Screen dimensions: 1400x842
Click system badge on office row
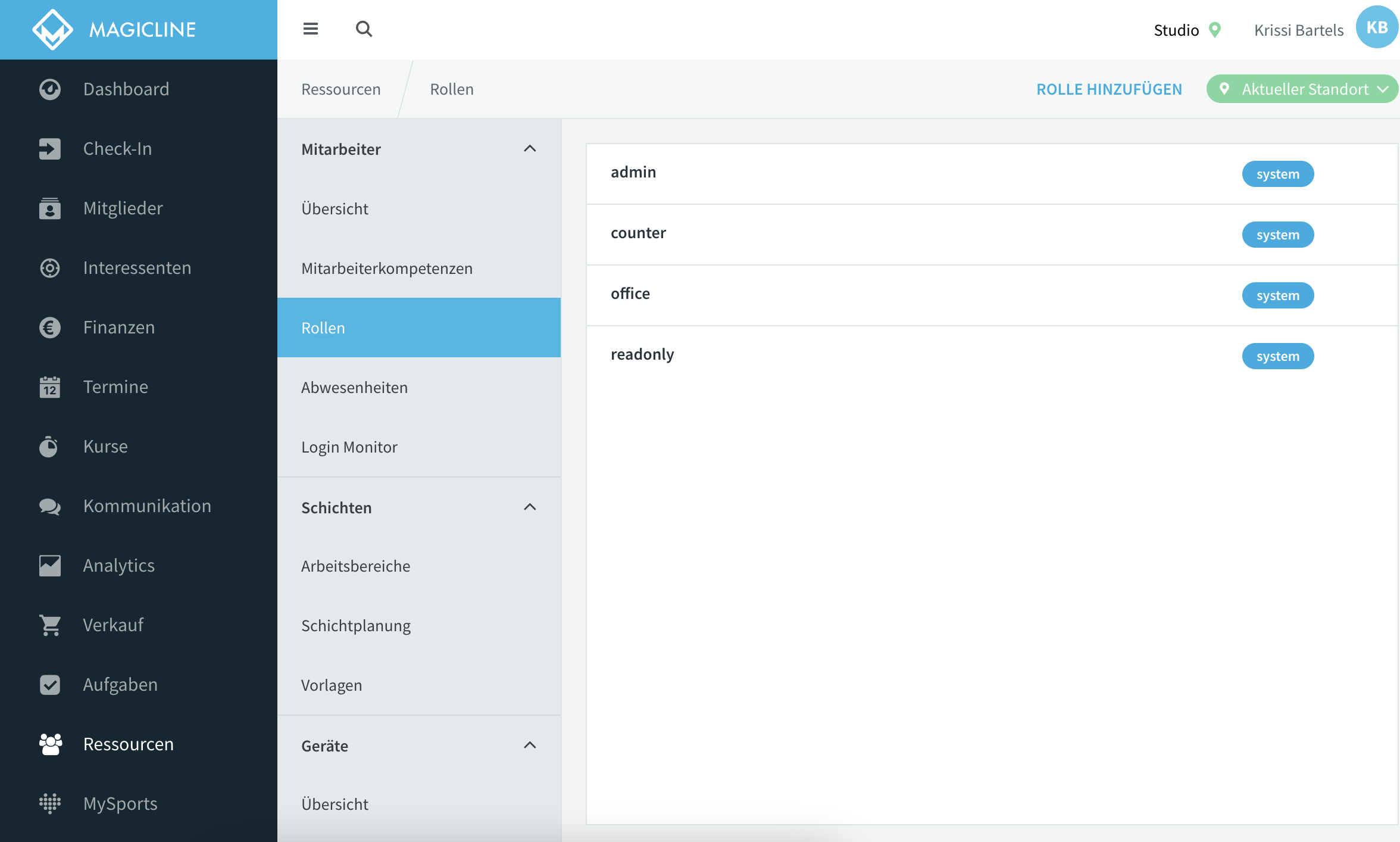pos(1278,295)
